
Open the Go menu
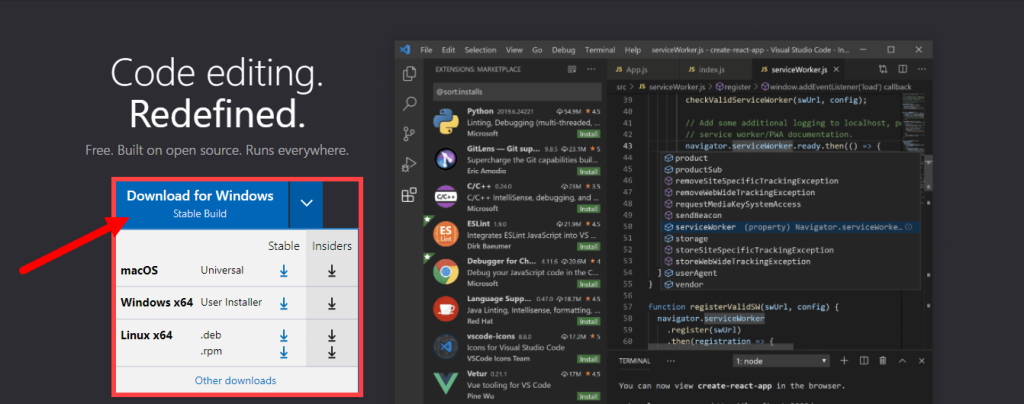[537, 50]
